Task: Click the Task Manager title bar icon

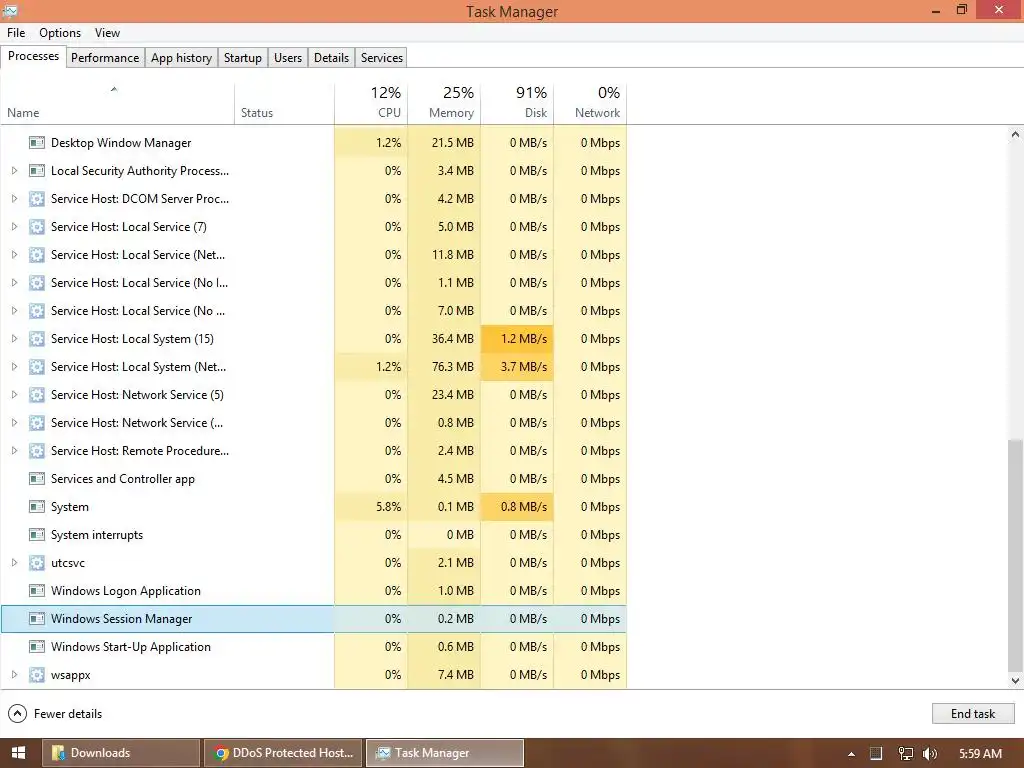Action: [x=10, y=10]
